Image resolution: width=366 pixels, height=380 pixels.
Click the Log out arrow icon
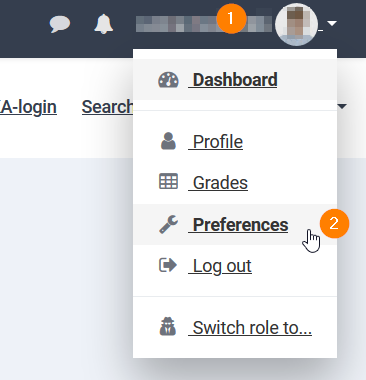(168, 265)
